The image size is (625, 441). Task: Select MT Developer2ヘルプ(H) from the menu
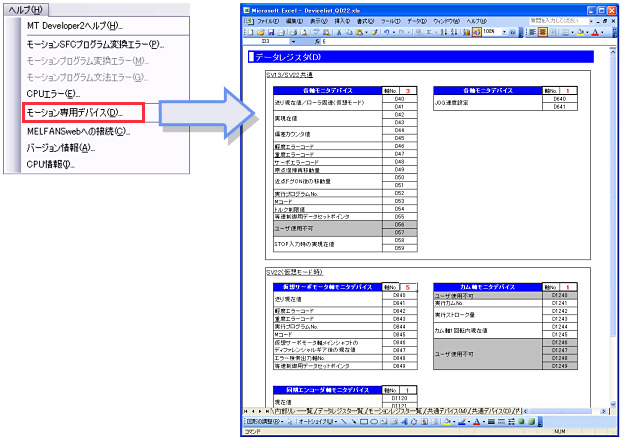click(74, 25)
